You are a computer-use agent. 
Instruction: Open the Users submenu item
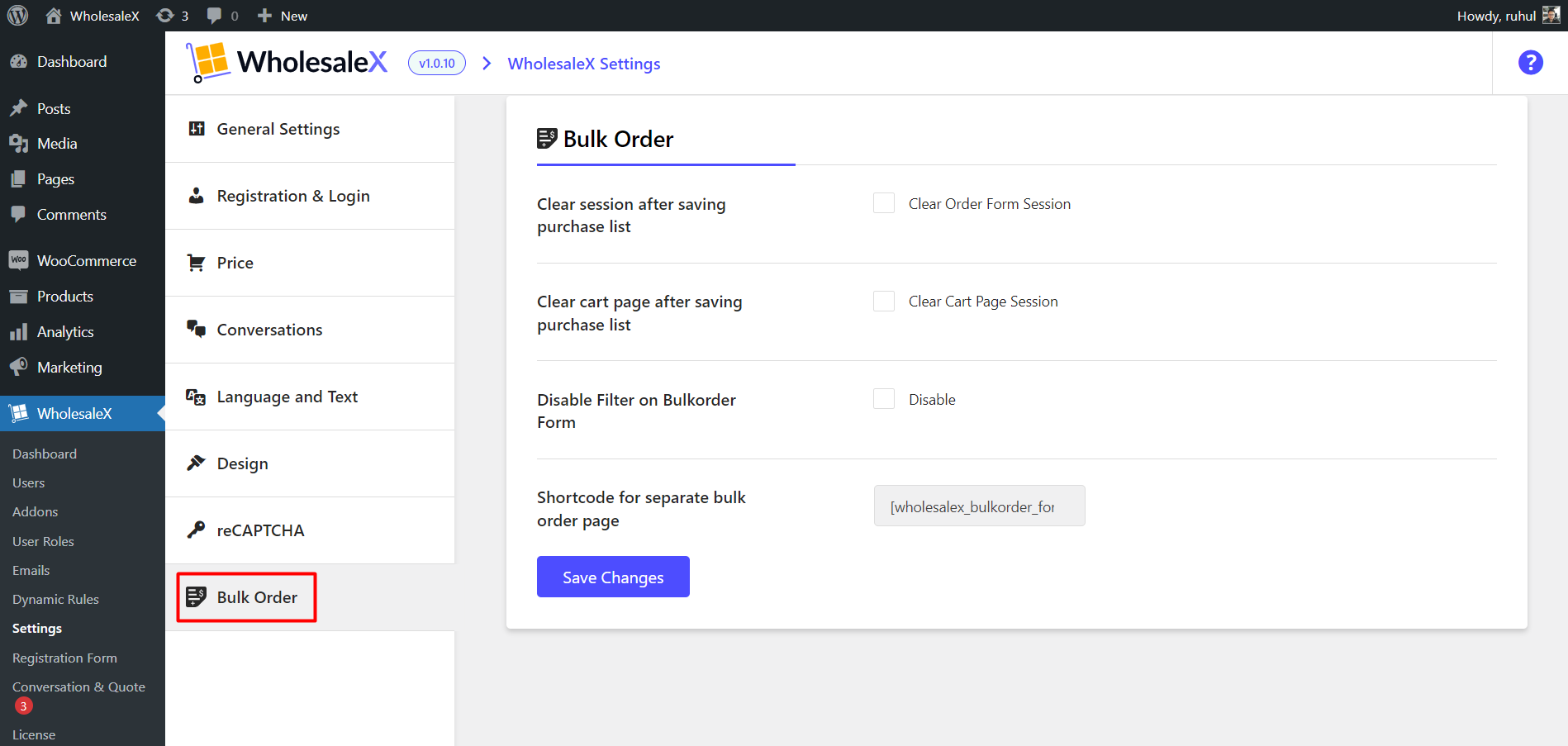click(29, 482)
